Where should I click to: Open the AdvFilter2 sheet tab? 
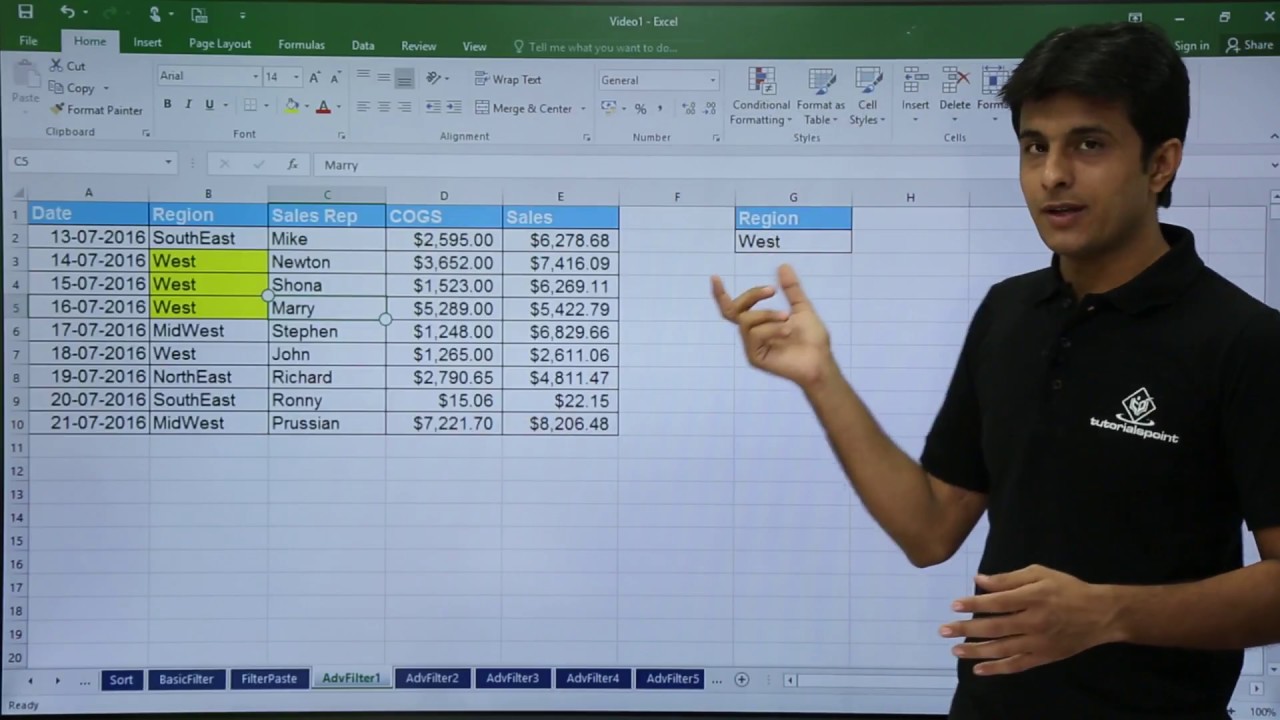(432, 678)
